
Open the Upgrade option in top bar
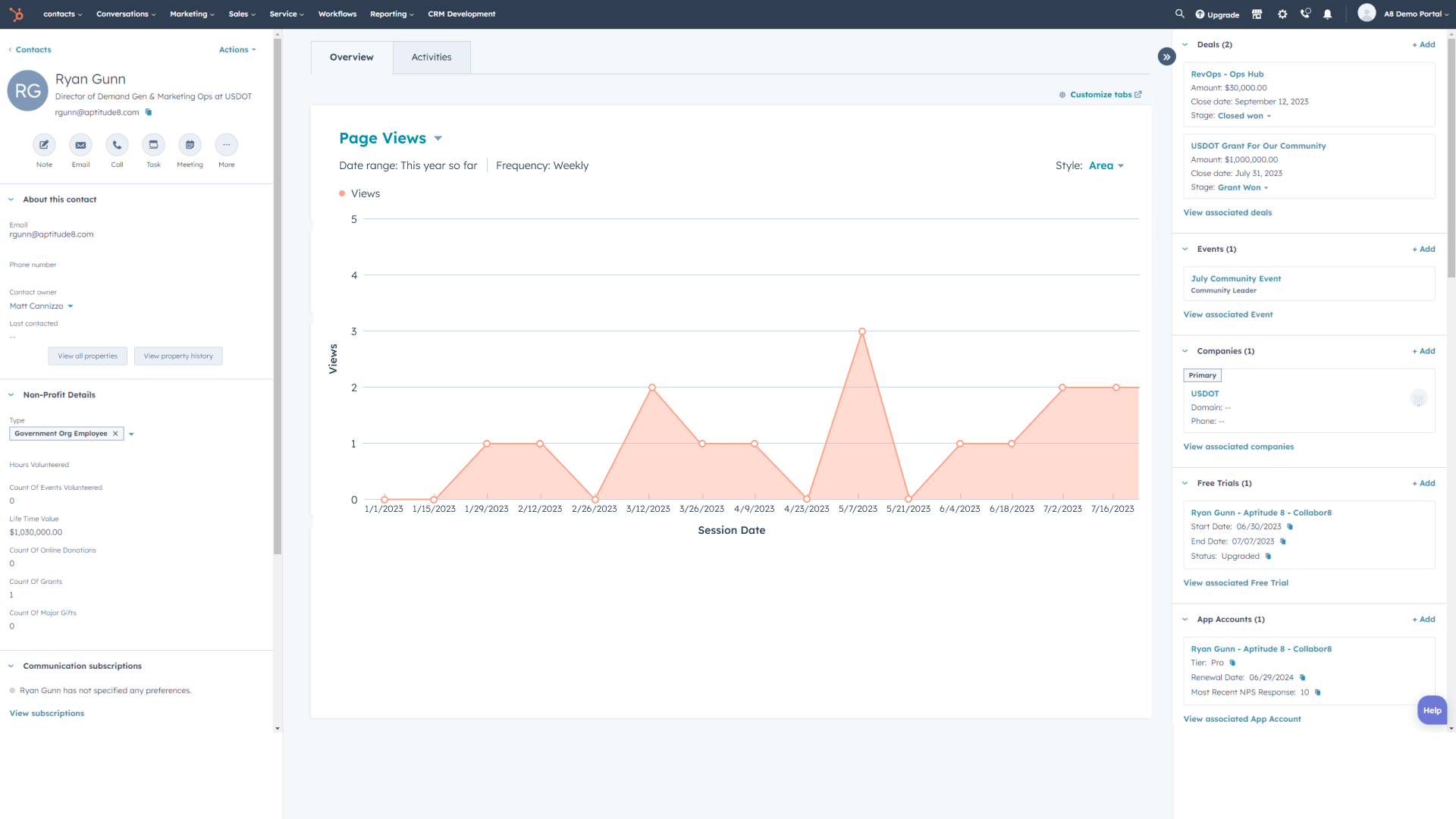(1217, 14)
